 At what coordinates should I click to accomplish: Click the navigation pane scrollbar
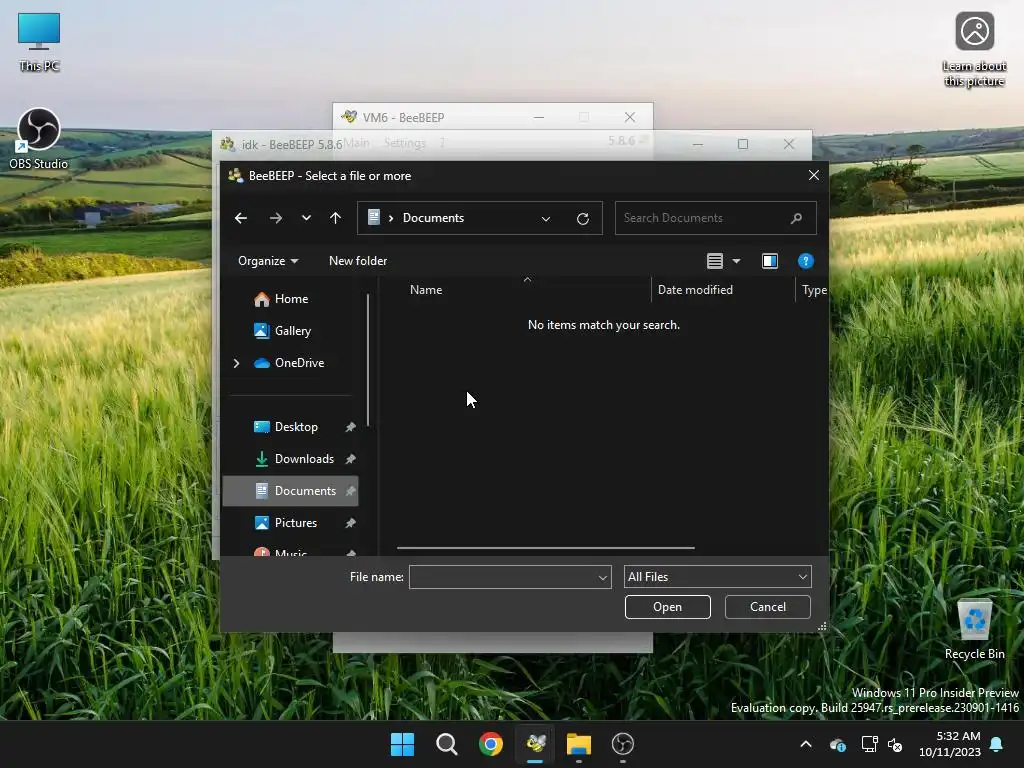click(x=368, y=360)
